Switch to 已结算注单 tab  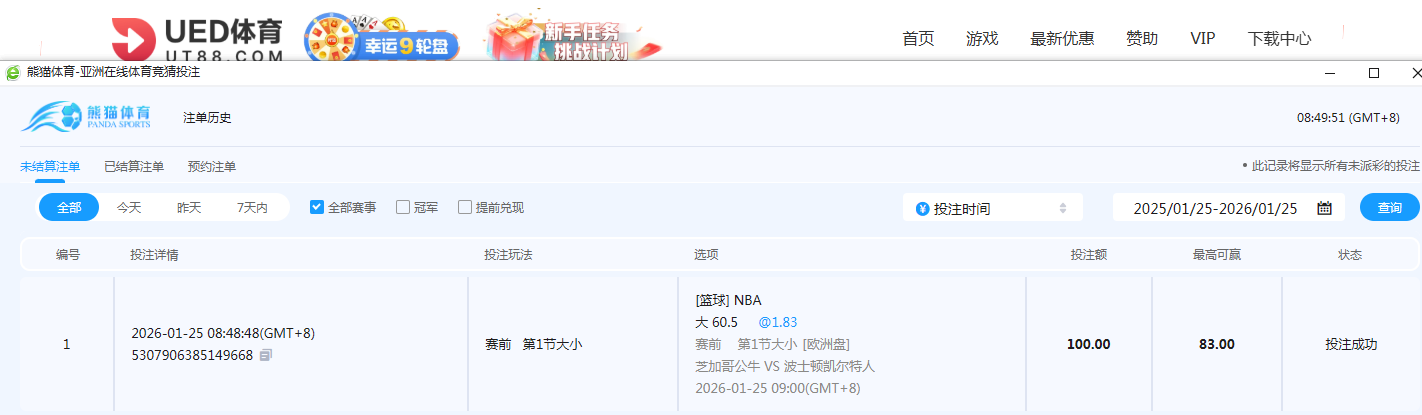coord(134,167)
